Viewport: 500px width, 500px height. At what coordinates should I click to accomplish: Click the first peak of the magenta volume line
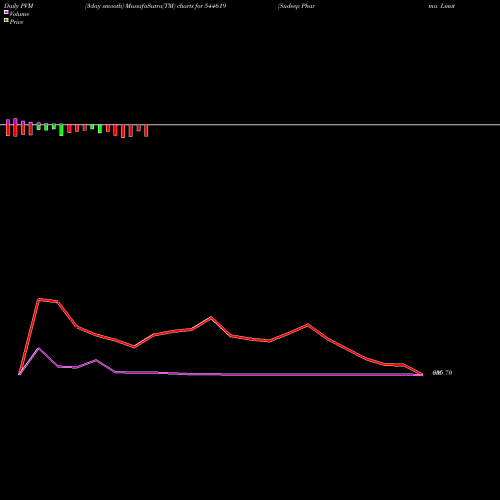[39, 348]
